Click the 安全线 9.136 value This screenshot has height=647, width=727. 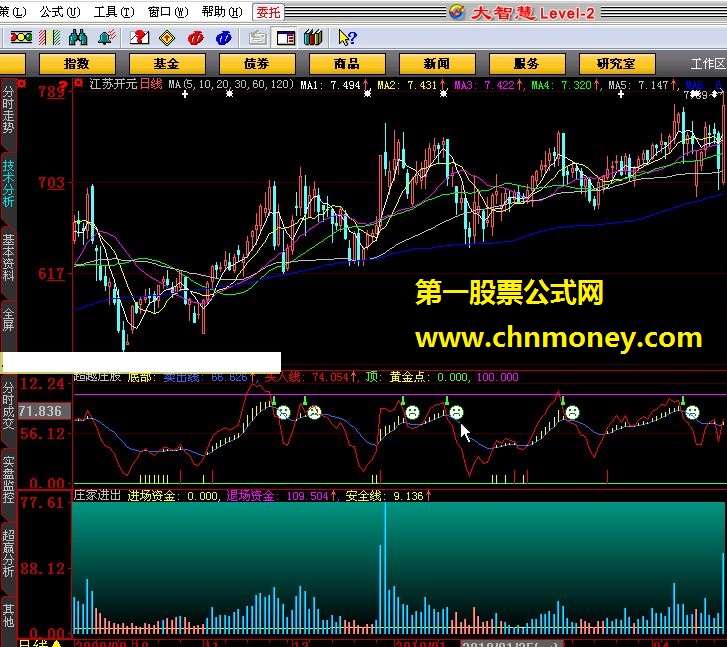[x=389, y=496]
